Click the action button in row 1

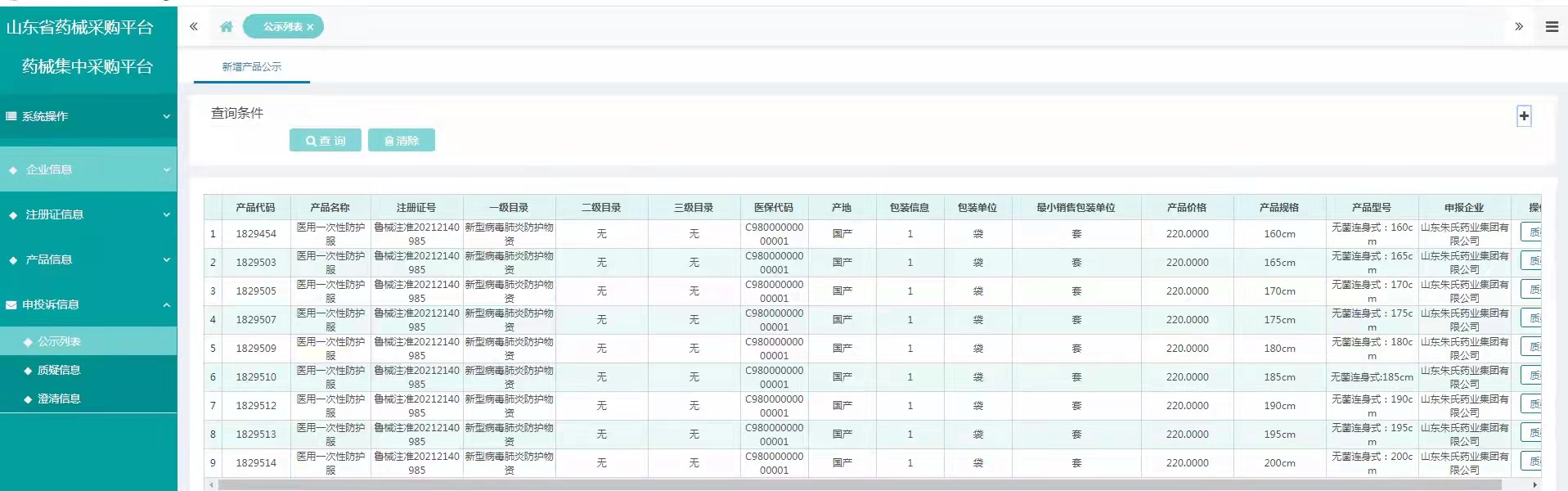[1531, 233]
